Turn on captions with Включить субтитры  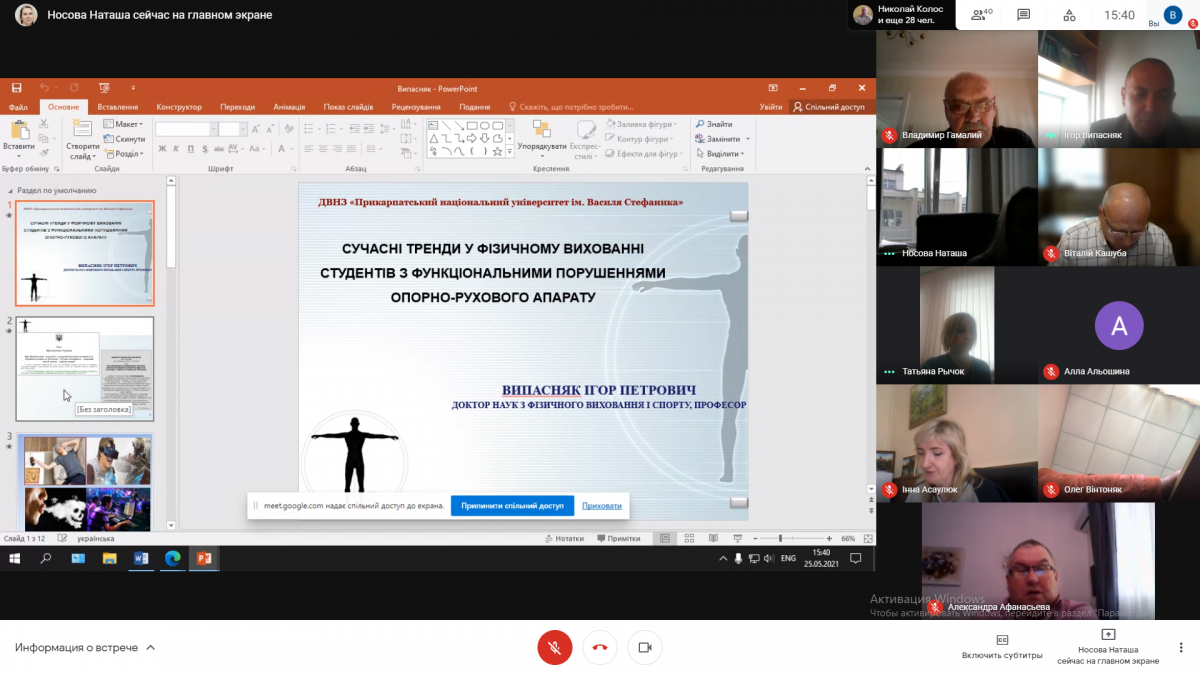click(x=1002, y=646)
